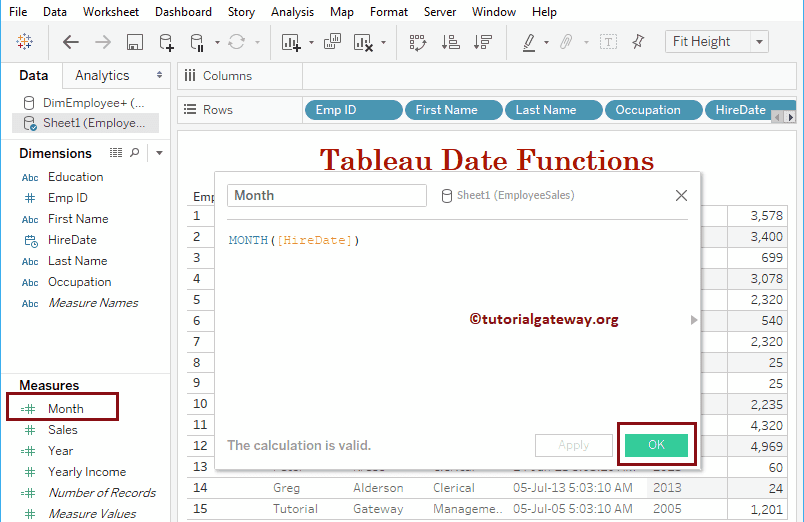Open the Analytics pane switcher arrows
The height and width of the screenshot is (522, 804).
(x=159, y=75)
